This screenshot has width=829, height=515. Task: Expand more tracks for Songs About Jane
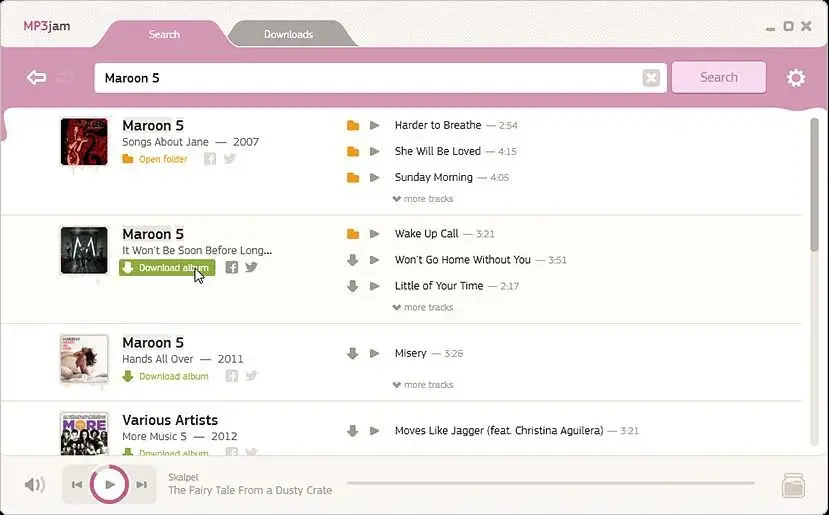click(x=423, y=199)
